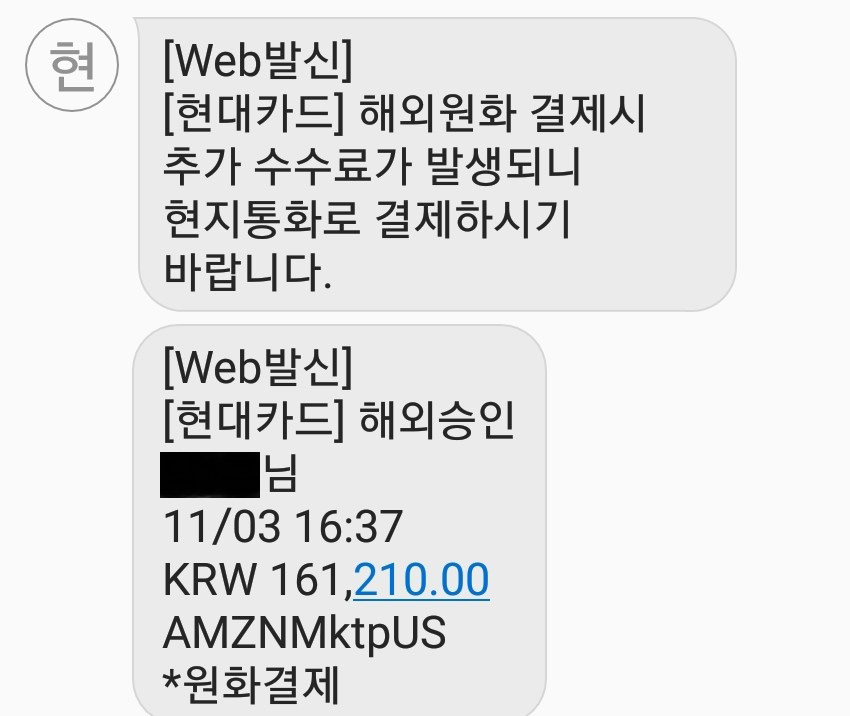Click the 현지통화로 결제하시기 line
Image resolution: width=850 pixels, height=716 pixels.
[366, 218]
